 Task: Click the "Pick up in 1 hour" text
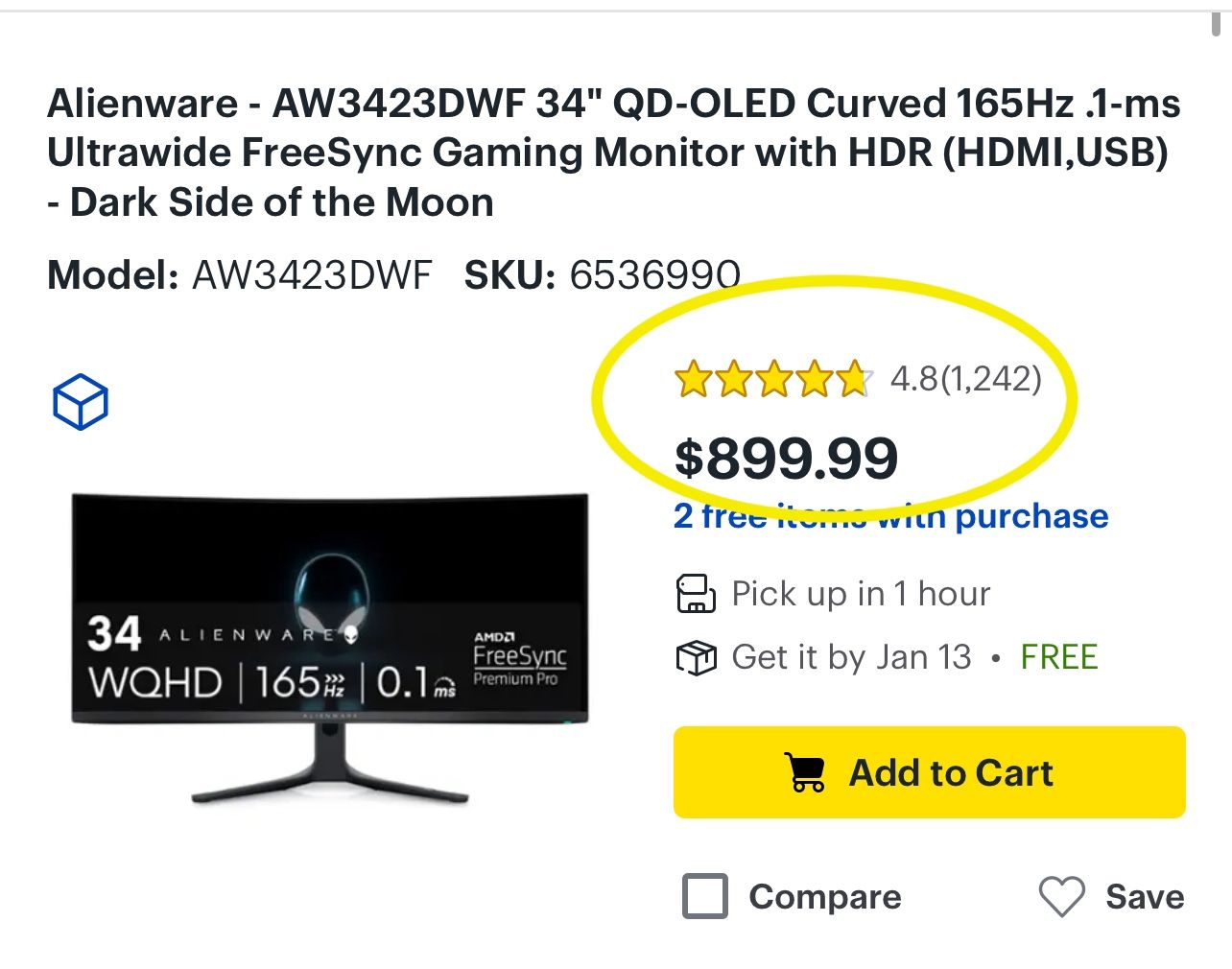(861, 594)
